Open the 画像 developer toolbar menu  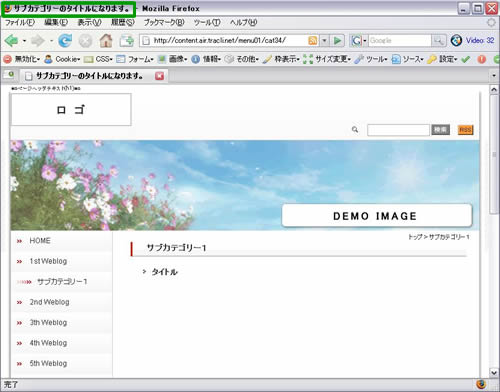(172, 59)
